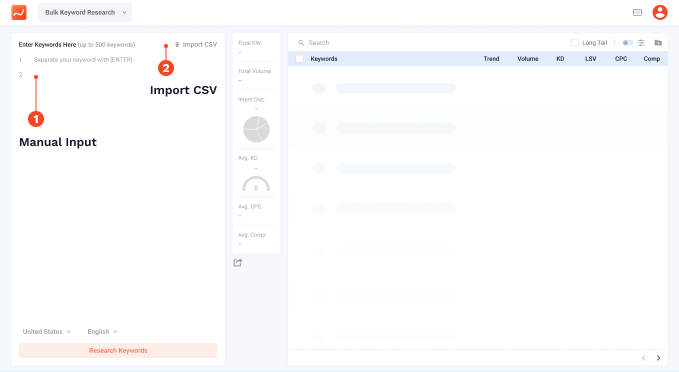The image size is (679, 372).
Task: Sort by CPC column header
Action: coord(621,59)
